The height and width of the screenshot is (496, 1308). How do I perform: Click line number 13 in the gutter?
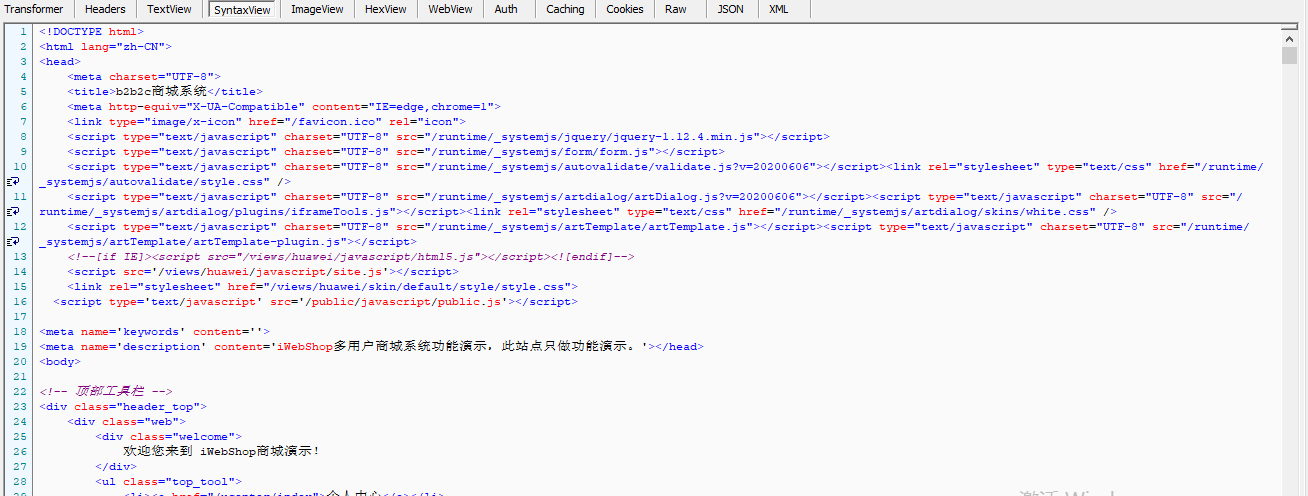tap(20, 257)
